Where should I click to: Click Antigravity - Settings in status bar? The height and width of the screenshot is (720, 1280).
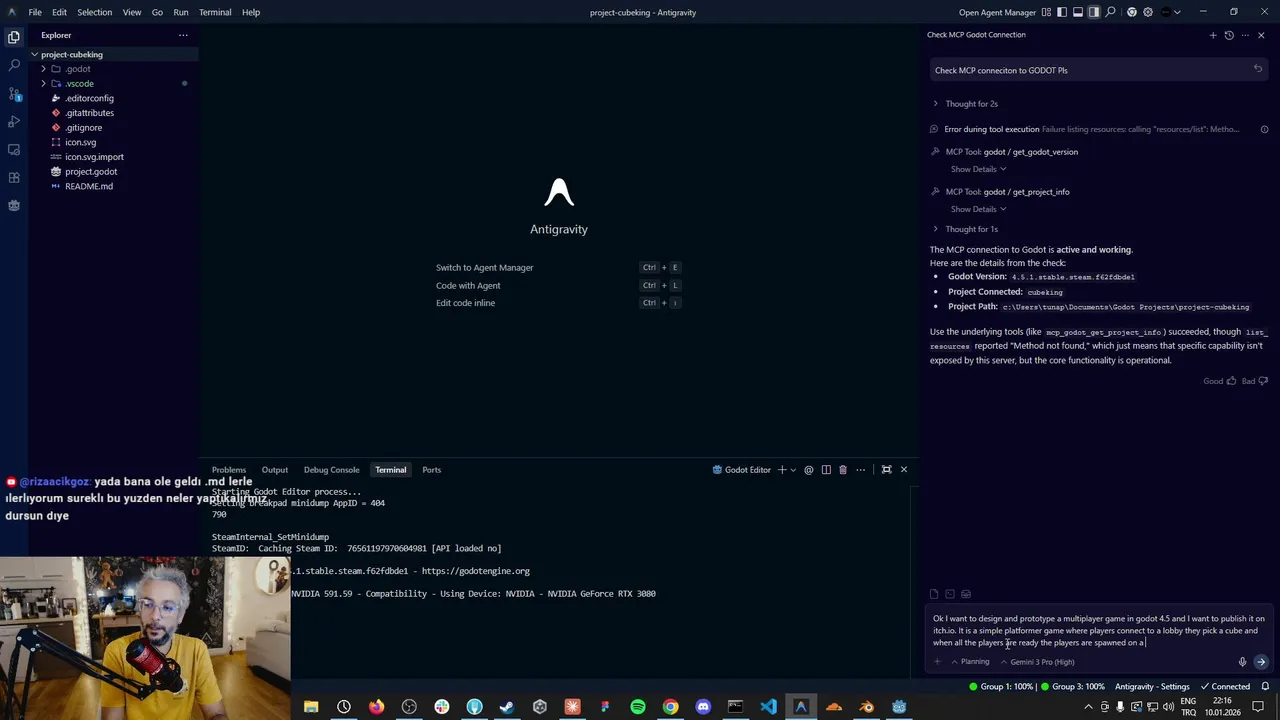(x=1152, y=687)
